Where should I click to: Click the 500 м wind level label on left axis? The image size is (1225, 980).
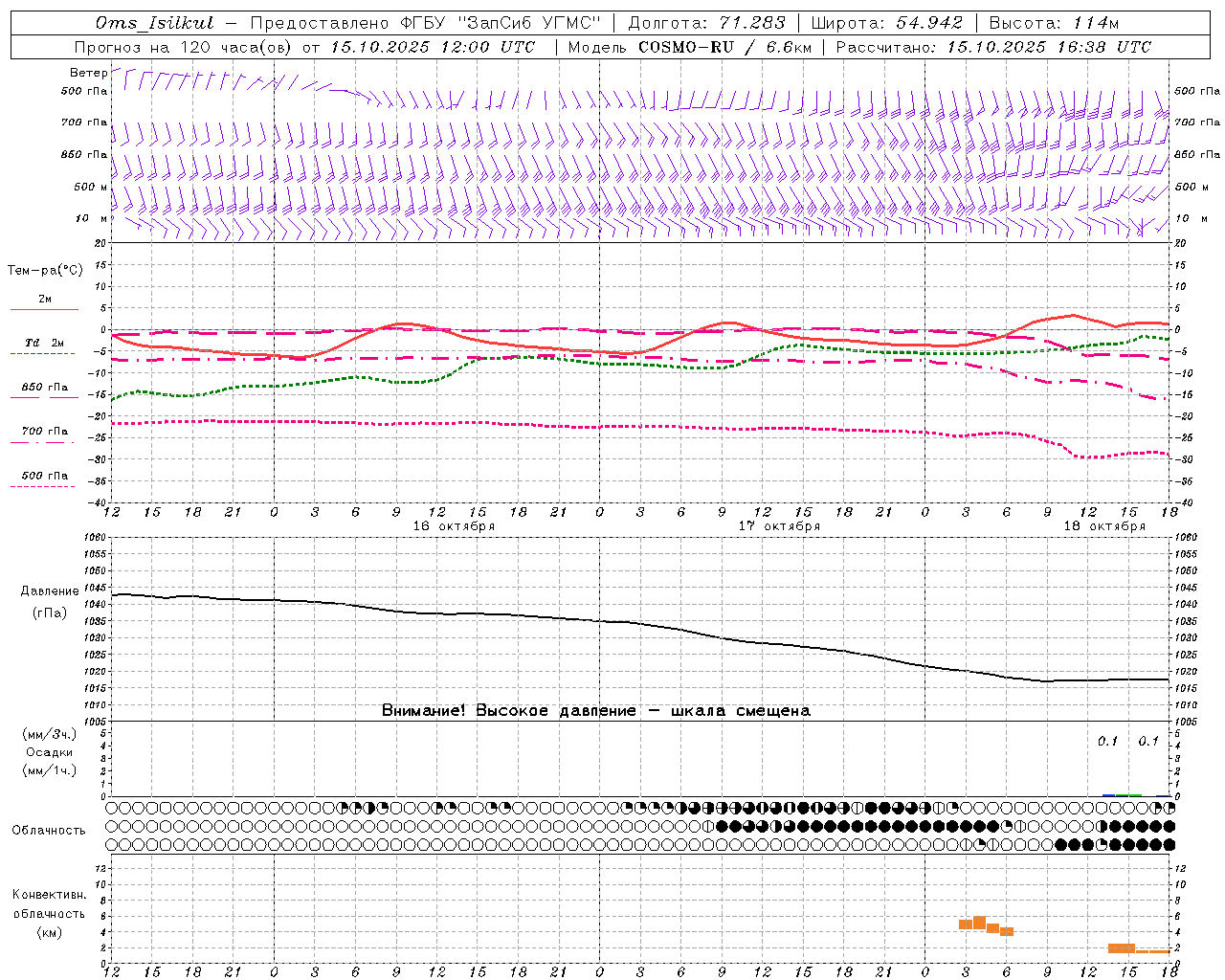(91, 187)
